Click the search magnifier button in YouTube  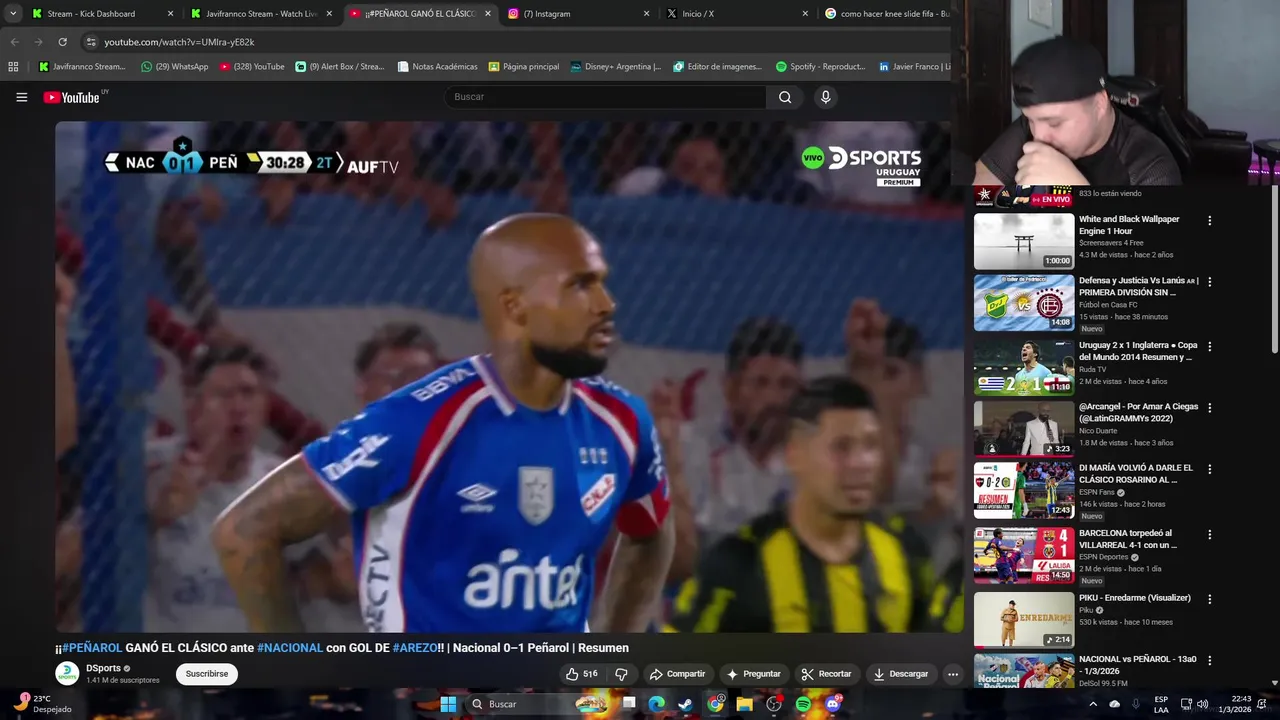click(x=785, y=97)
